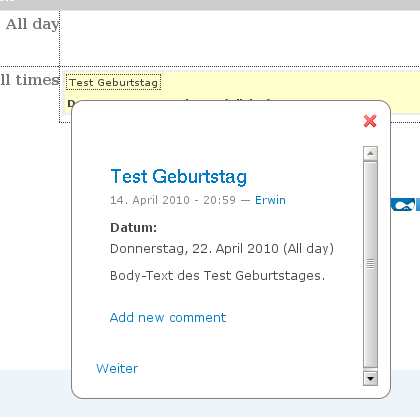Click the empty All day calendar cell
420x417 pixels.
click(x=240, y=38)
